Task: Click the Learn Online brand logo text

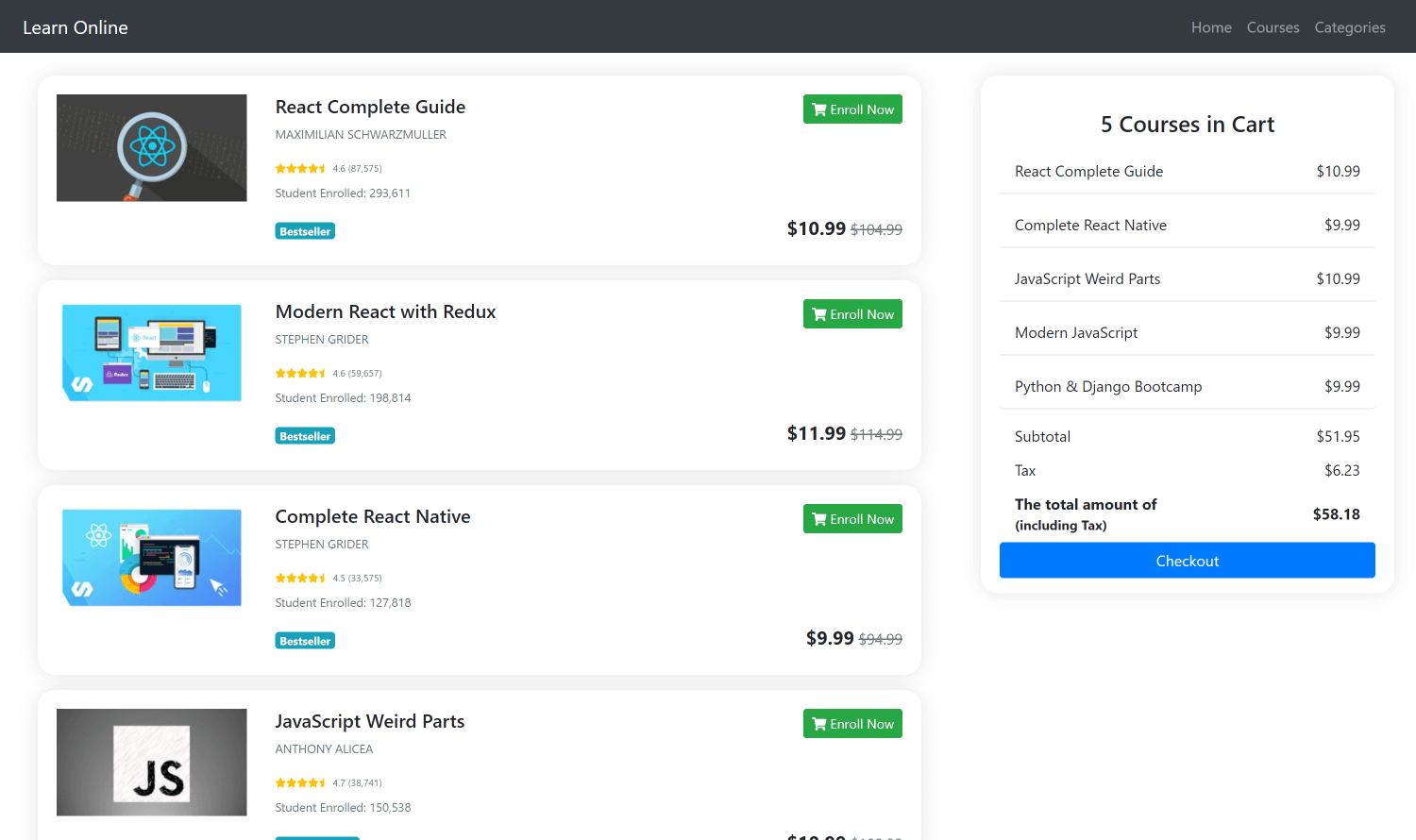Action: coord(76,27)
